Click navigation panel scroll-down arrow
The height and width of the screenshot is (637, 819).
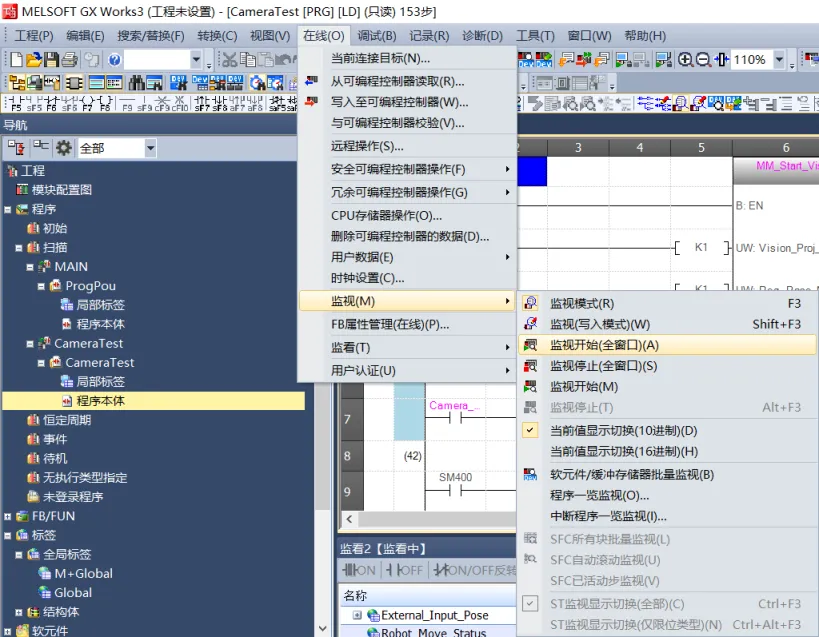click(323, 628)
